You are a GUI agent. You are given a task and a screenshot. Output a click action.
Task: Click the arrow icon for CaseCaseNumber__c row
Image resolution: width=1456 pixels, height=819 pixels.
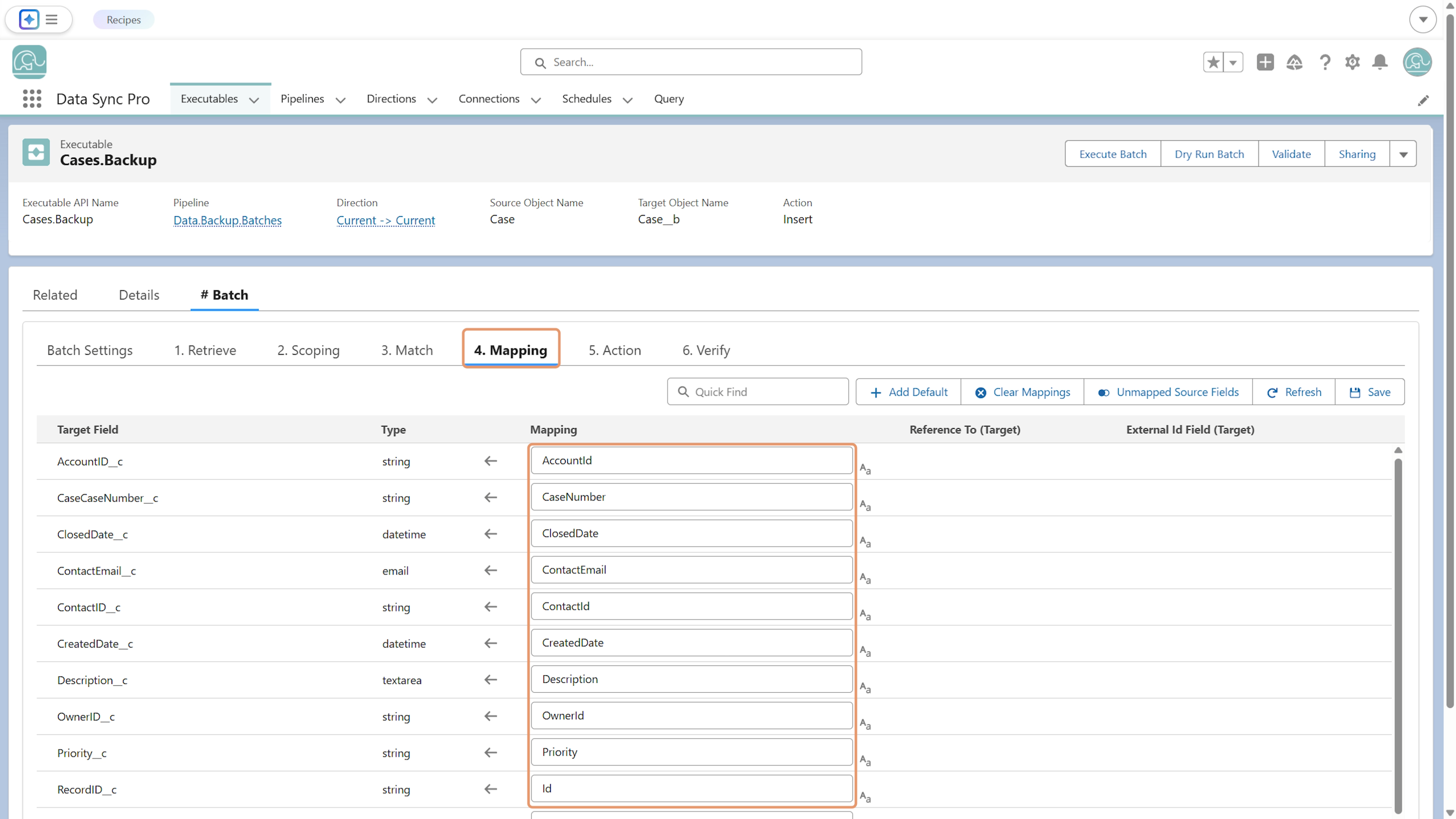pos(491,497)
